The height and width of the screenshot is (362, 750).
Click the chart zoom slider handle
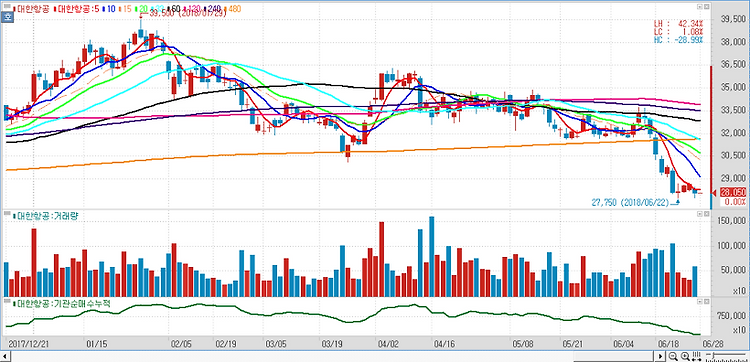tap(713, 355)
